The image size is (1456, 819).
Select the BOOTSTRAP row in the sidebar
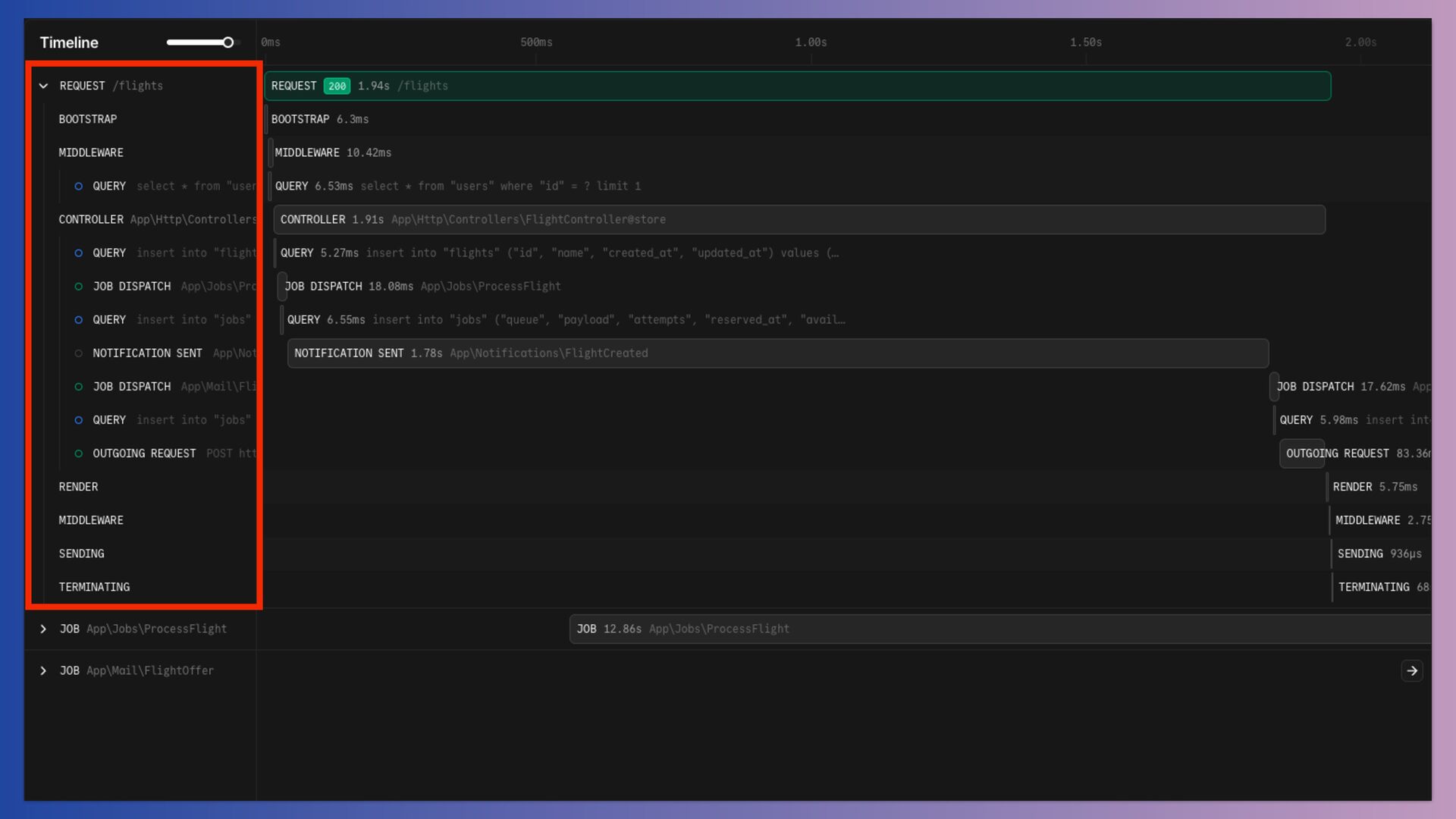[x=88, y=119]
